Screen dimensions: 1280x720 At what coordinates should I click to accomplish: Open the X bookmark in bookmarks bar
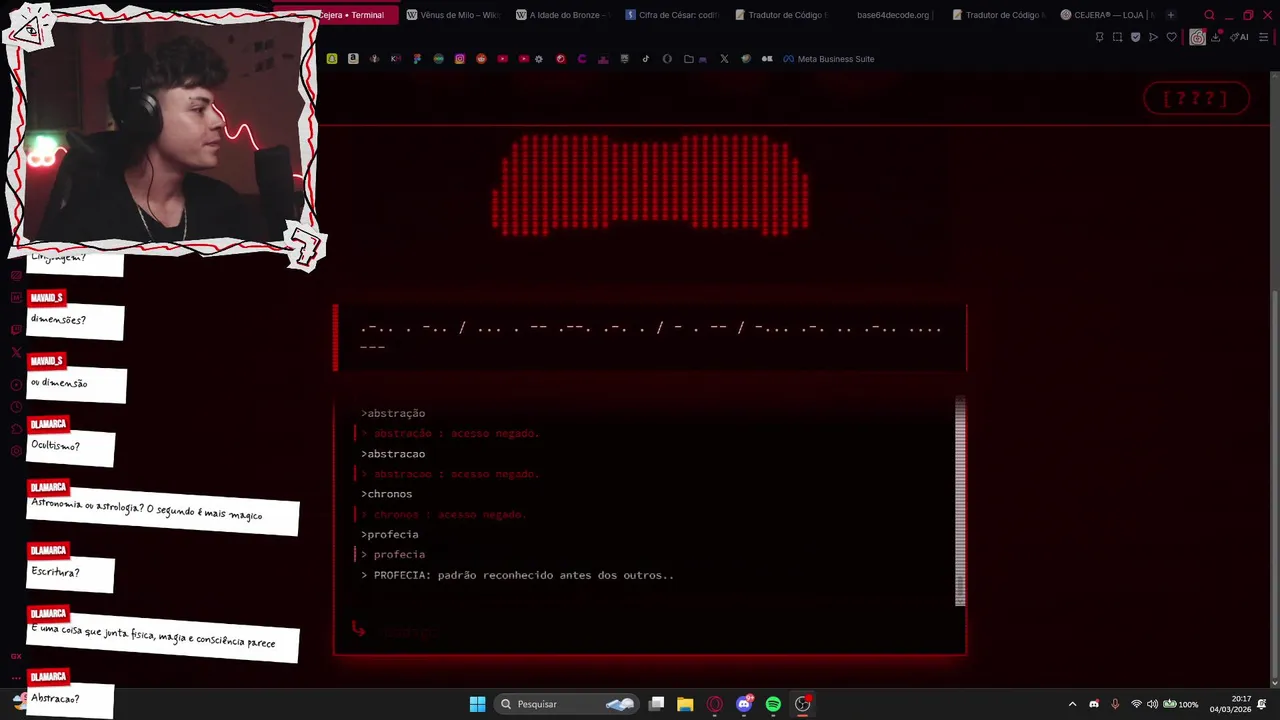pos(725,59)
